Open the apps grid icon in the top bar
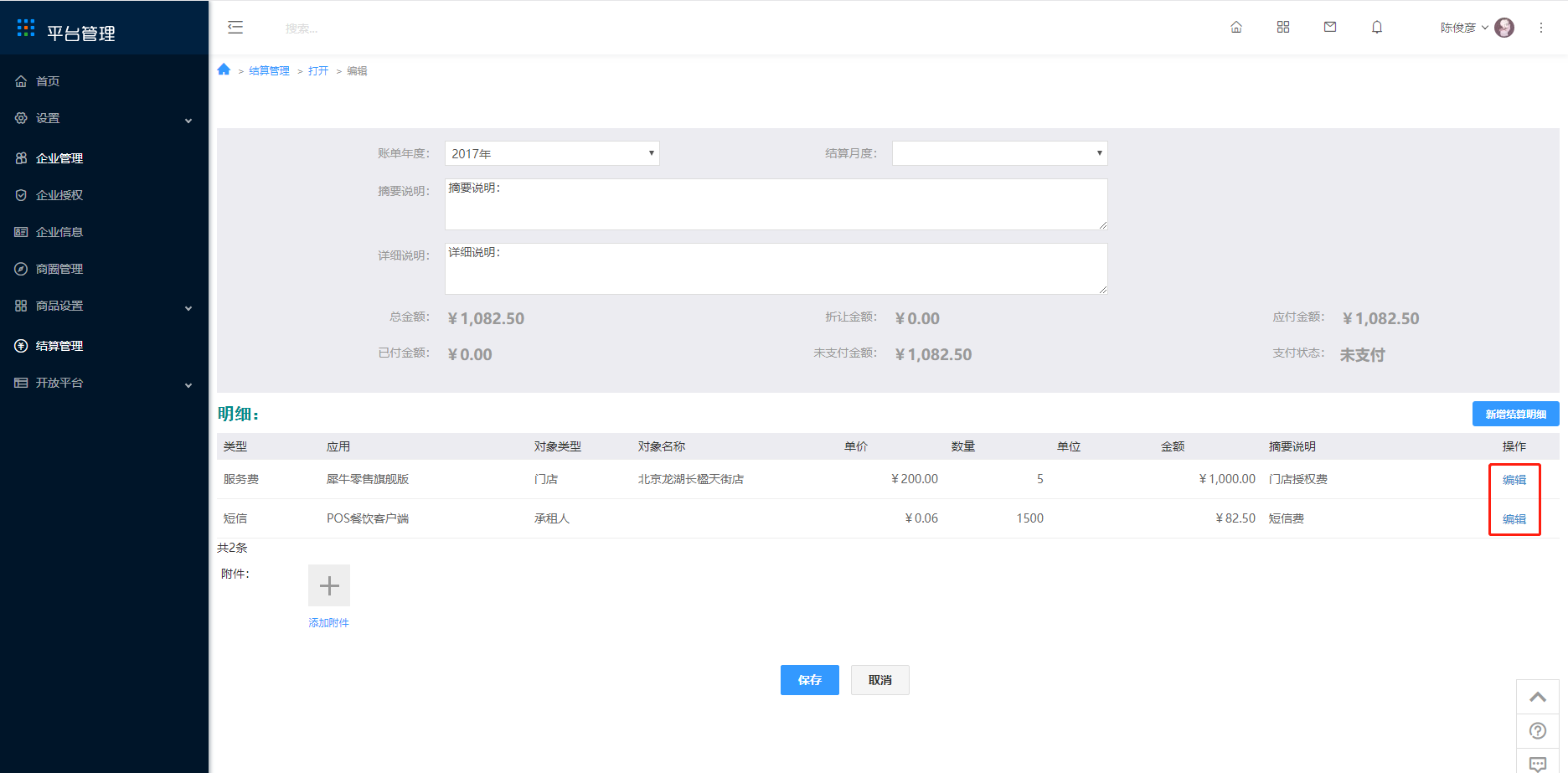This screenshot has height=773, width=1568. 1283,27
